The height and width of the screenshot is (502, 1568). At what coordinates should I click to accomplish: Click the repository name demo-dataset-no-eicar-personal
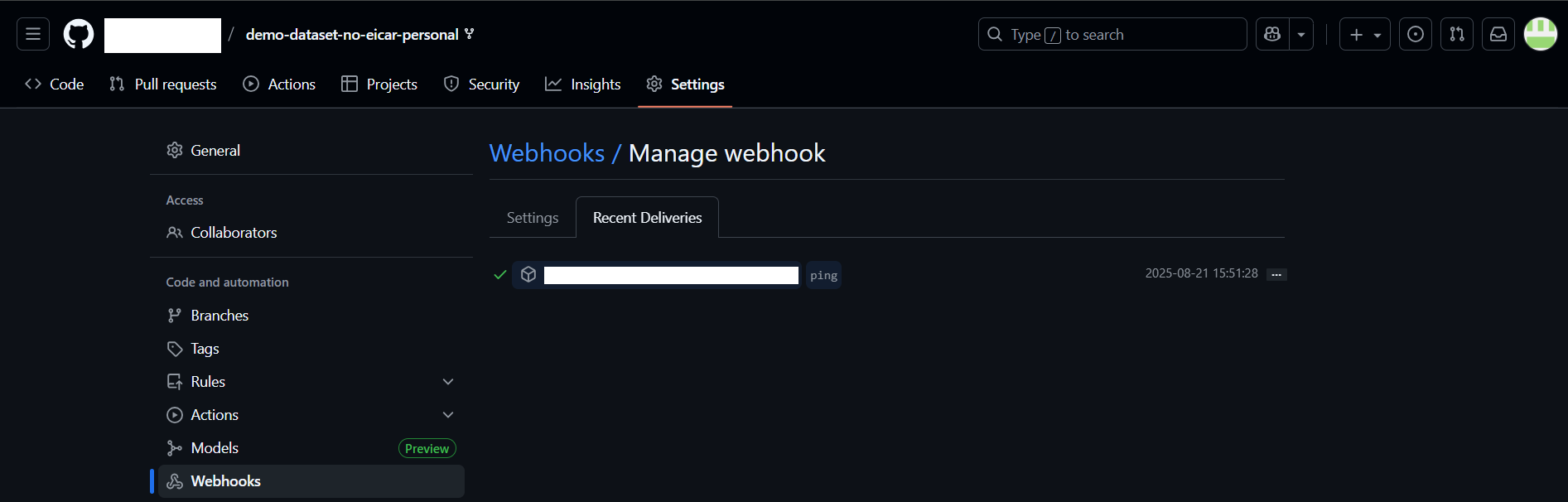pos(352,35)
